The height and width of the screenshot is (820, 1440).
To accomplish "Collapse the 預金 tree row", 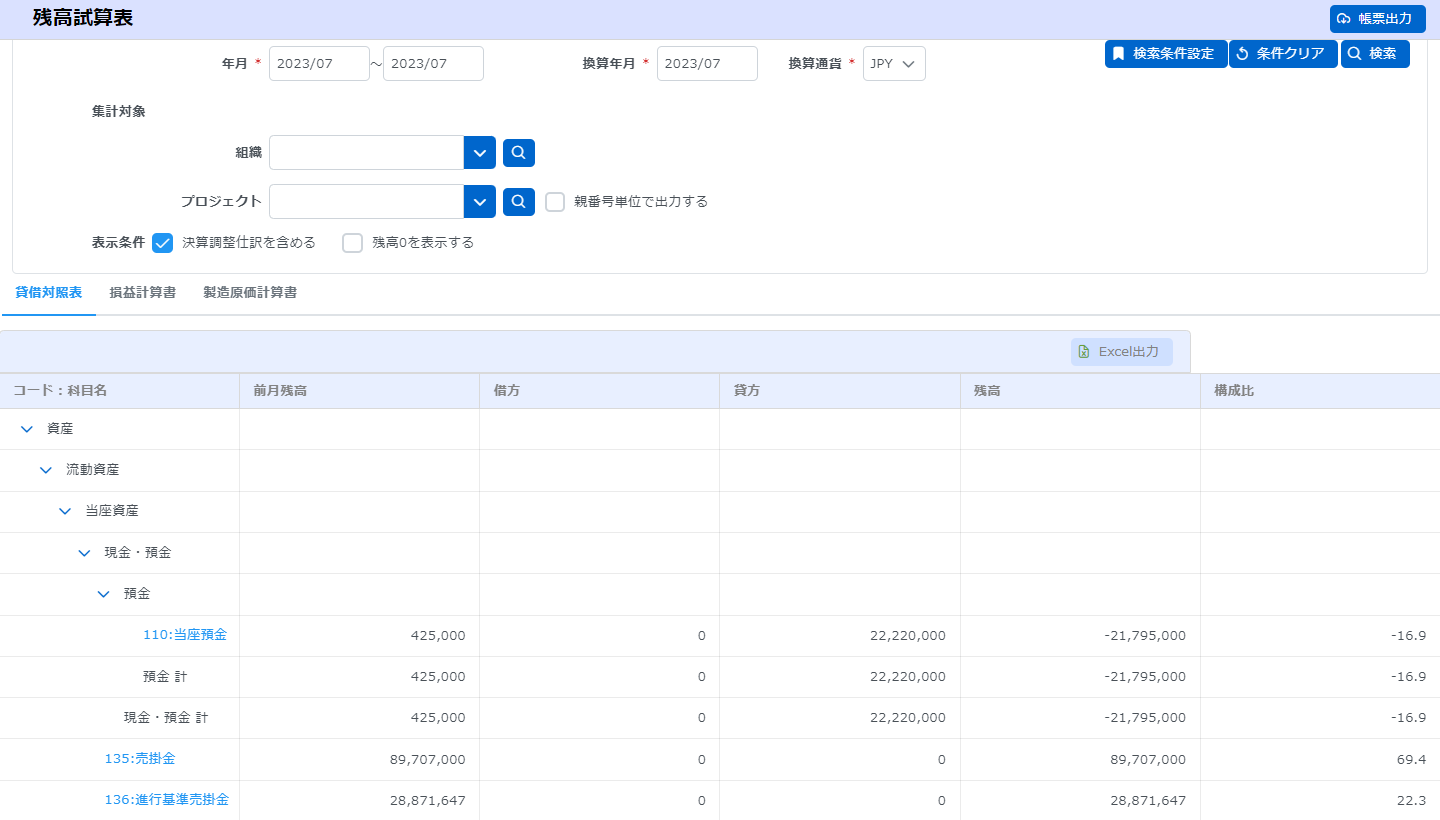I will pyautogui.click(x=104, y=594).
